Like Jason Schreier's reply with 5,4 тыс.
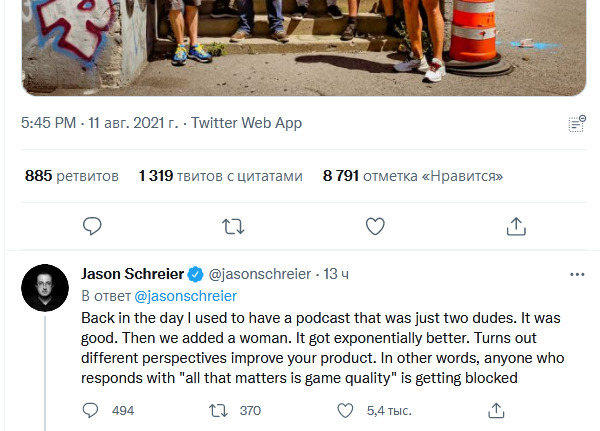The width and height of the screenshot is (600, 431). click(x=346, y=410)
